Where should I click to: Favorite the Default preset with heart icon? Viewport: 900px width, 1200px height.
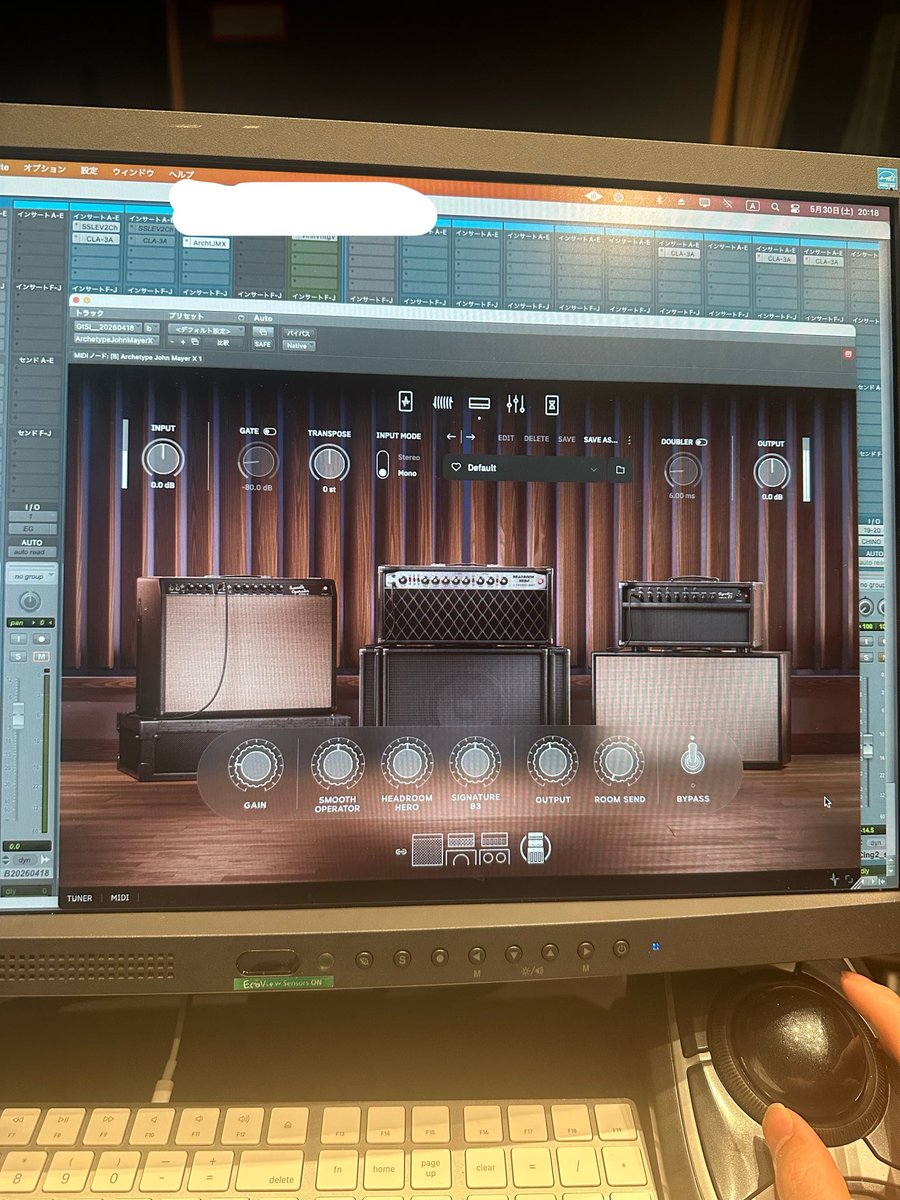tap(456, 467)
